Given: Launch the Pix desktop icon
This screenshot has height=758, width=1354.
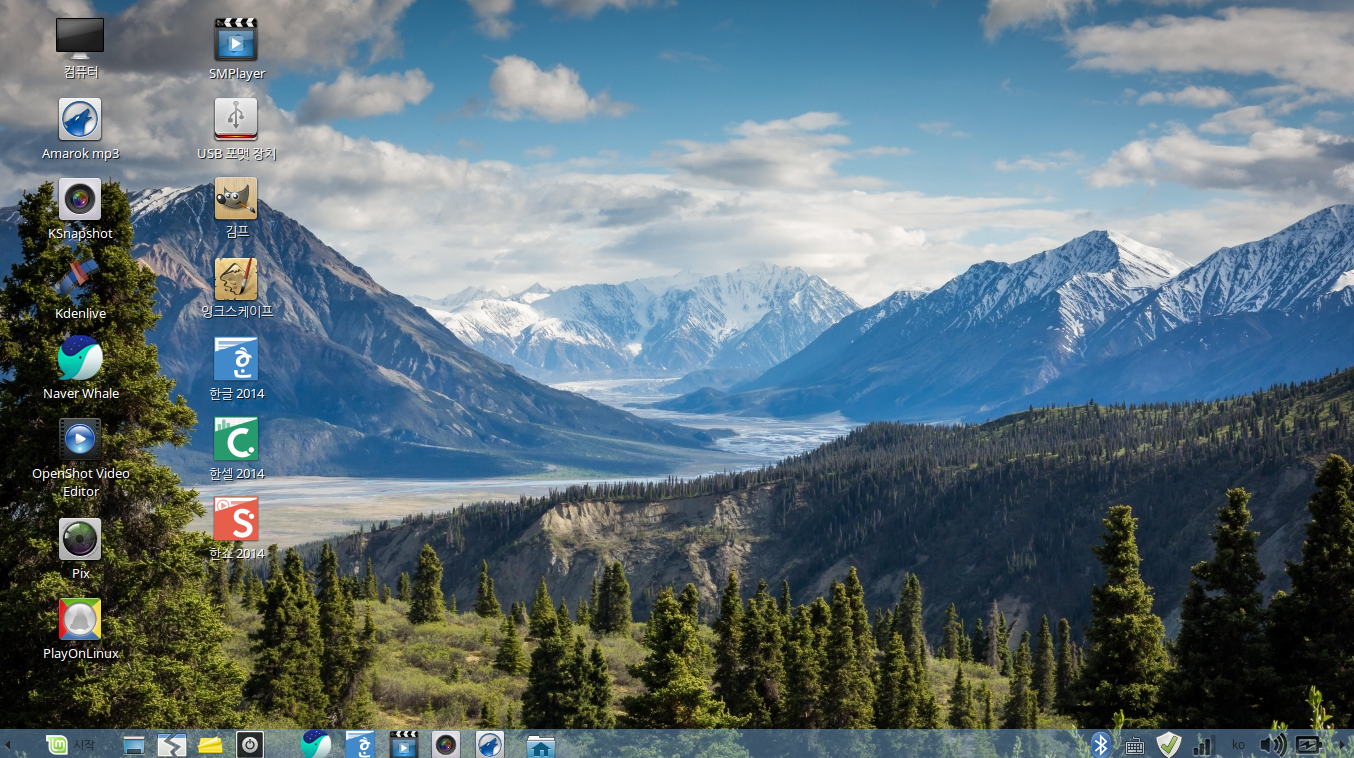Looking at the screenshot, I should tap(80, 539).
